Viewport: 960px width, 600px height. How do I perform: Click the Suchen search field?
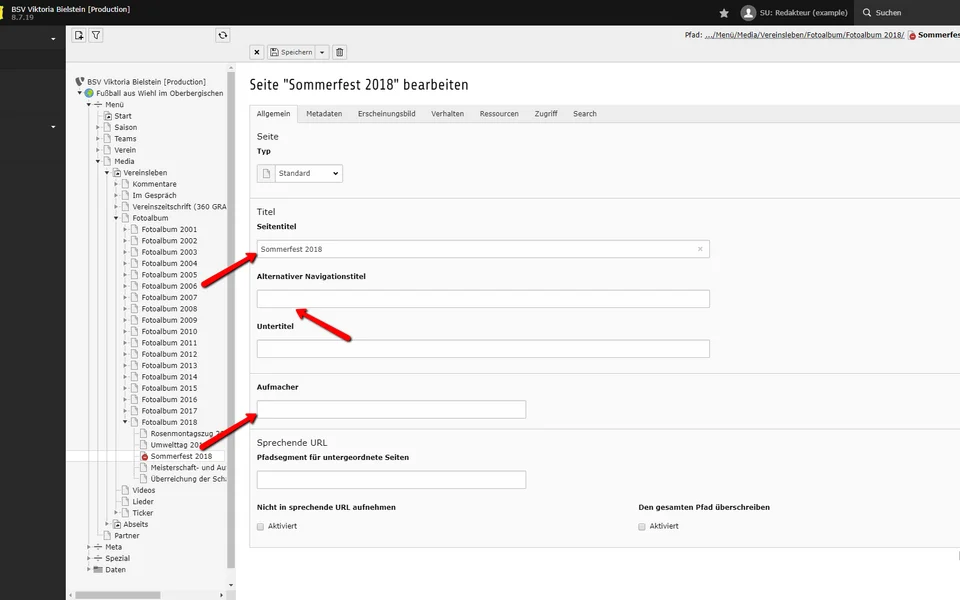tap(907, 12)
